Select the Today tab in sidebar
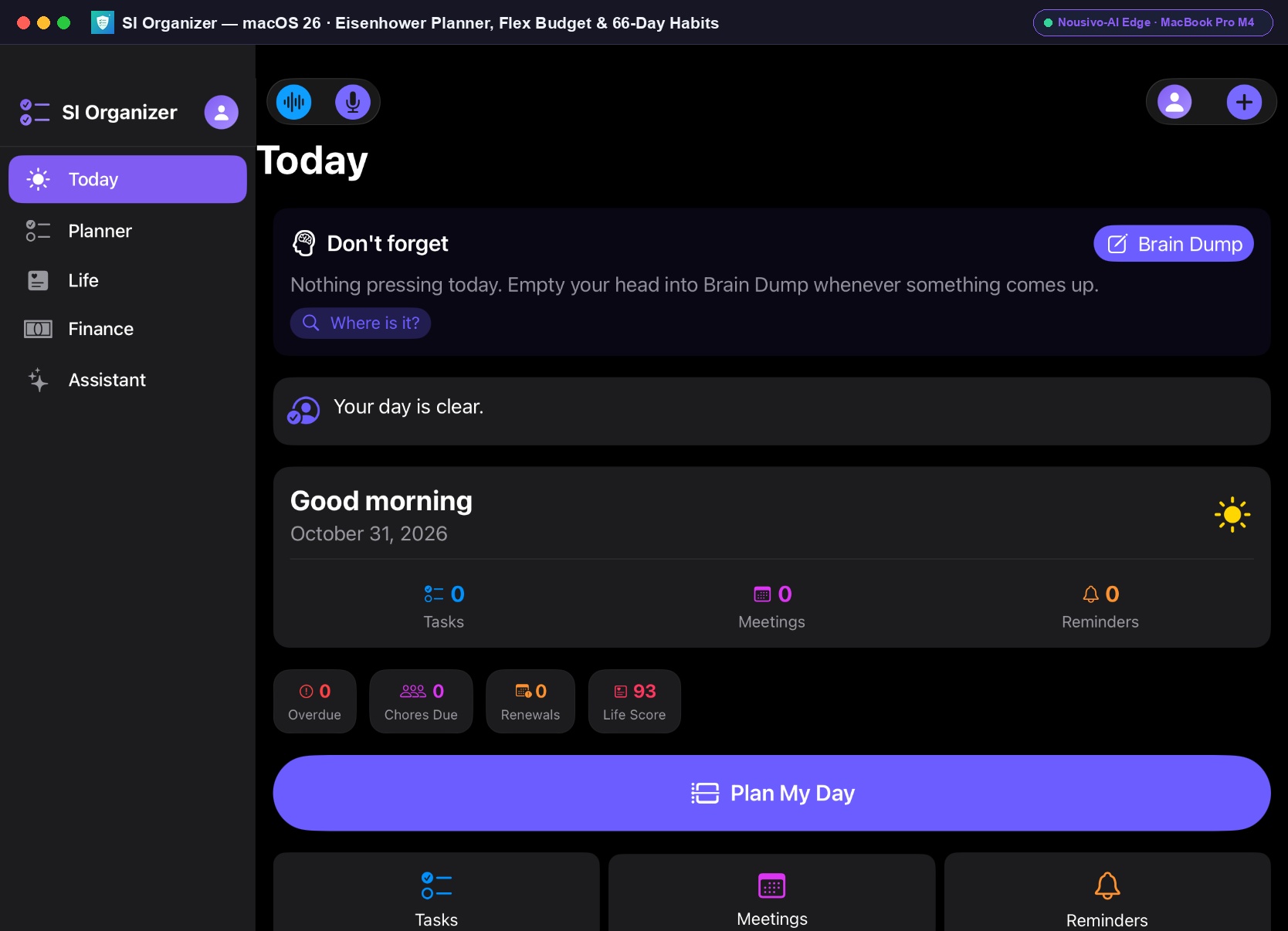Image resolution: width=1288 pixels, height=931 pixels. pos(127,179)
